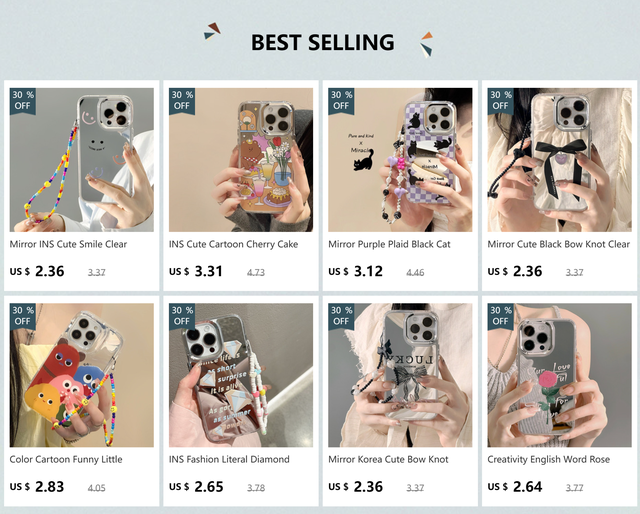Open the Color Cartoon Funny Little case image
The image size is (640, 514).
(82, 375)
